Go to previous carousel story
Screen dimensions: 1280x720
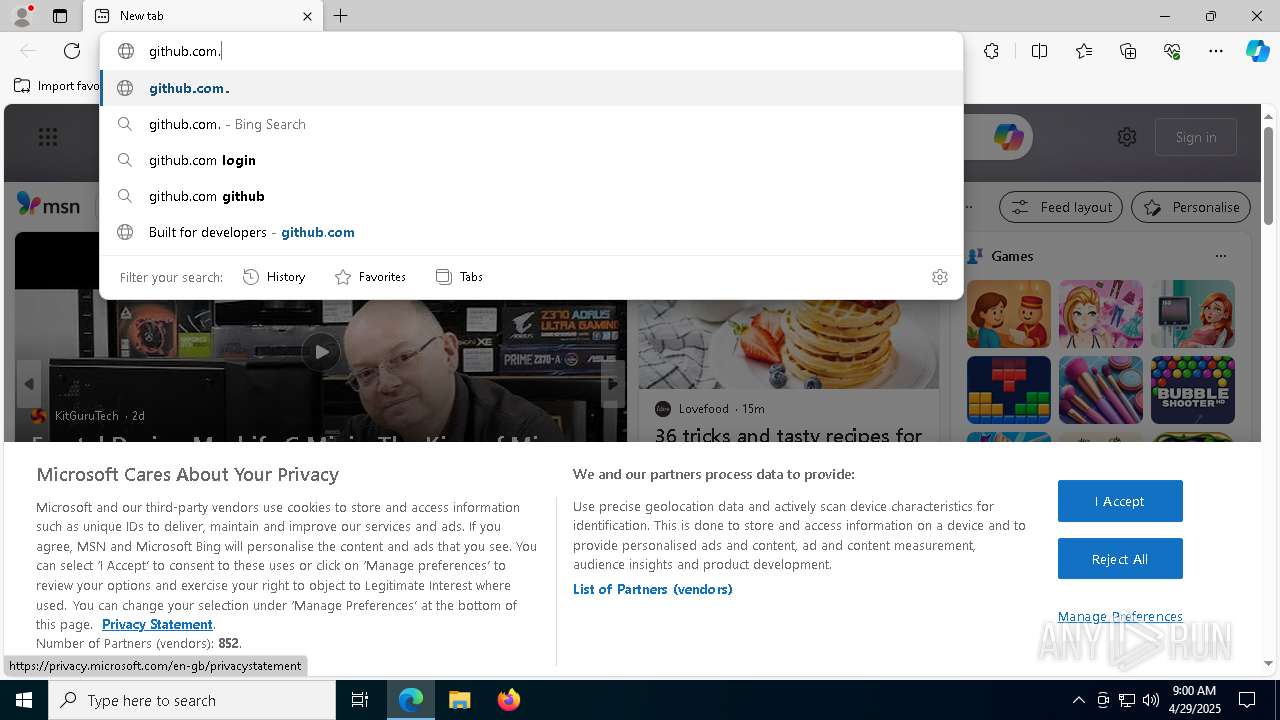coord(29,383)
